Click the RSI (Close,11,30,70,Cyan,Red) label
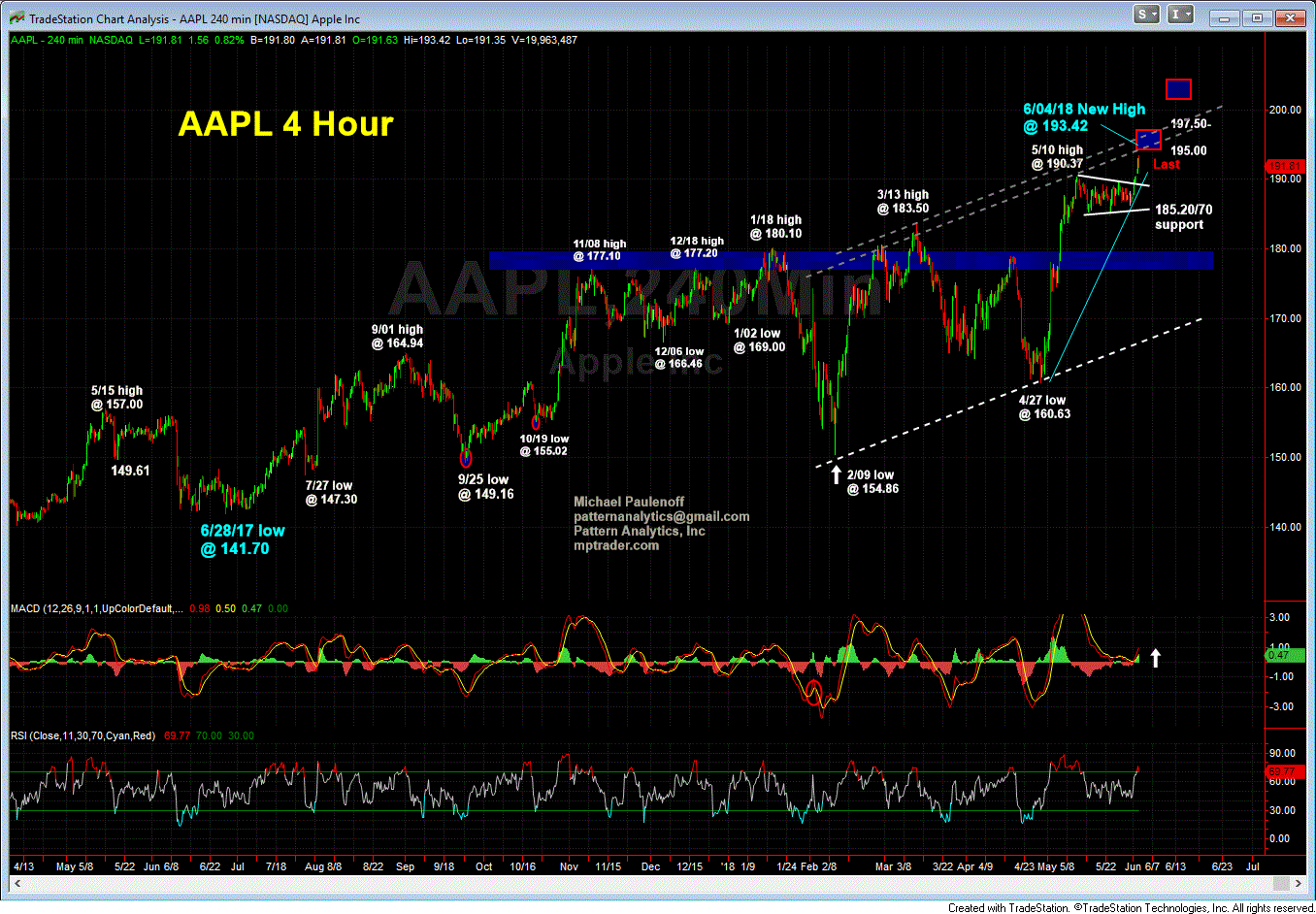Screen dimensions: 1316x914 click(x=82, y=735)
